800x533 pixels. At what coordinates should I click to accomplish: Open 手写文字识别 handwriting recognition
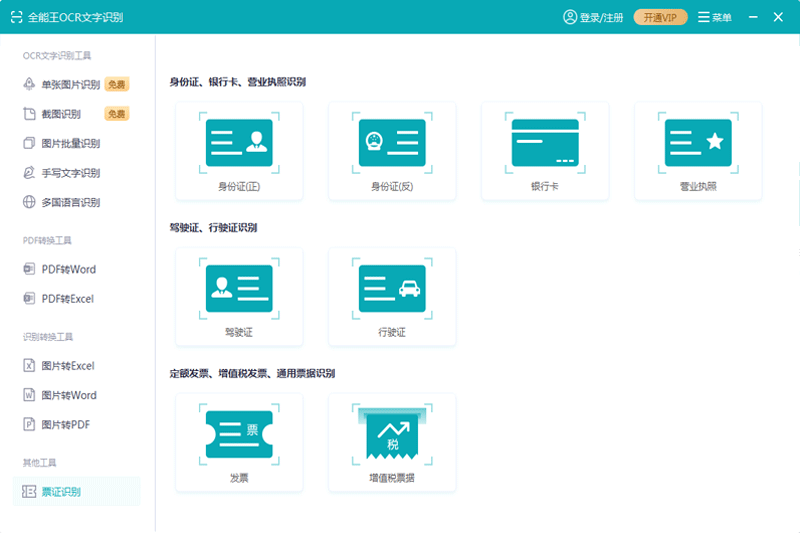point(70,173)
